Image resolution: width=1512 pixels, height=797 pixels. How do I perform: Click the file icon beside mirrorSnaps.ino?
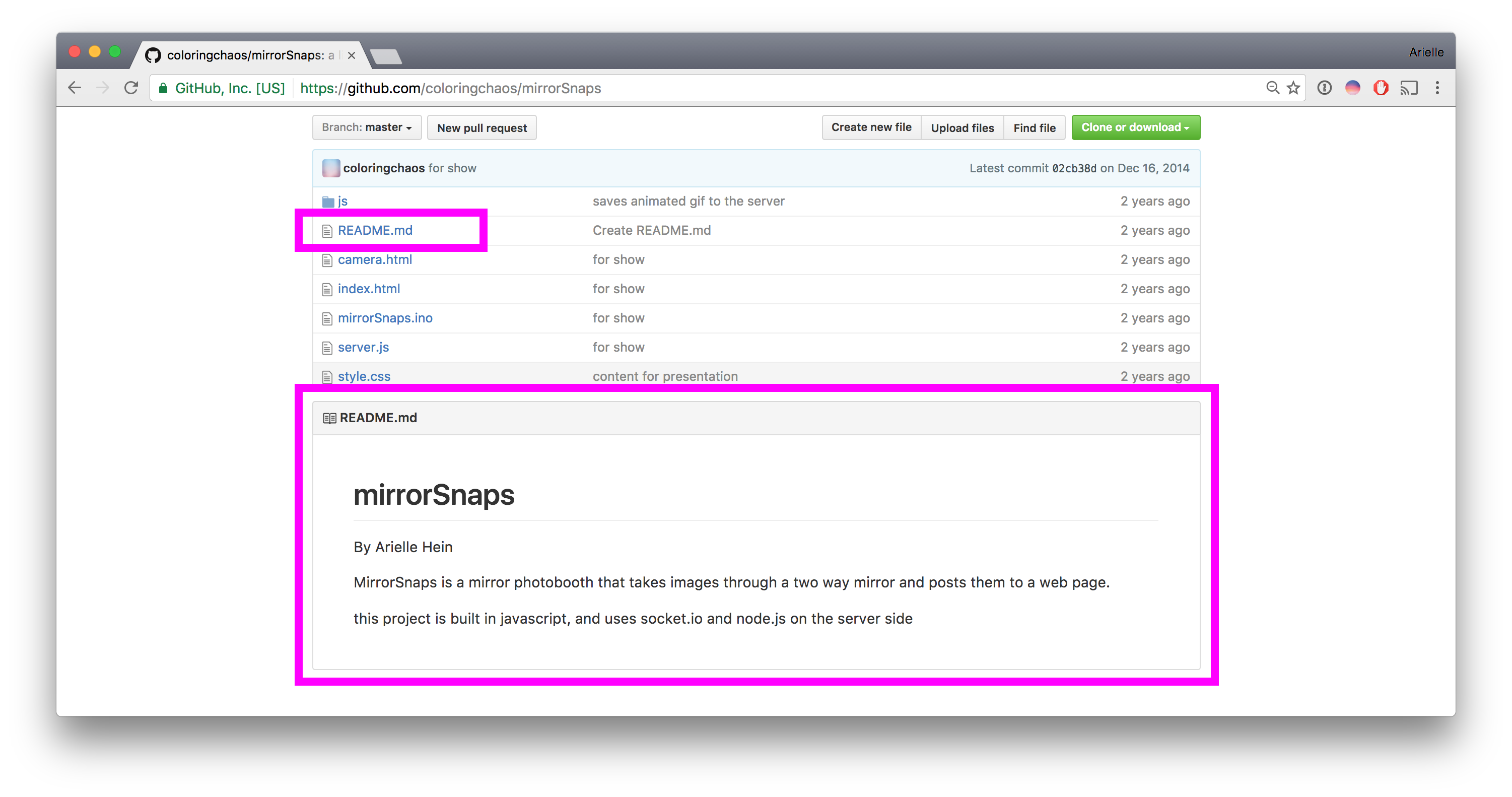(x=327, y=319)
